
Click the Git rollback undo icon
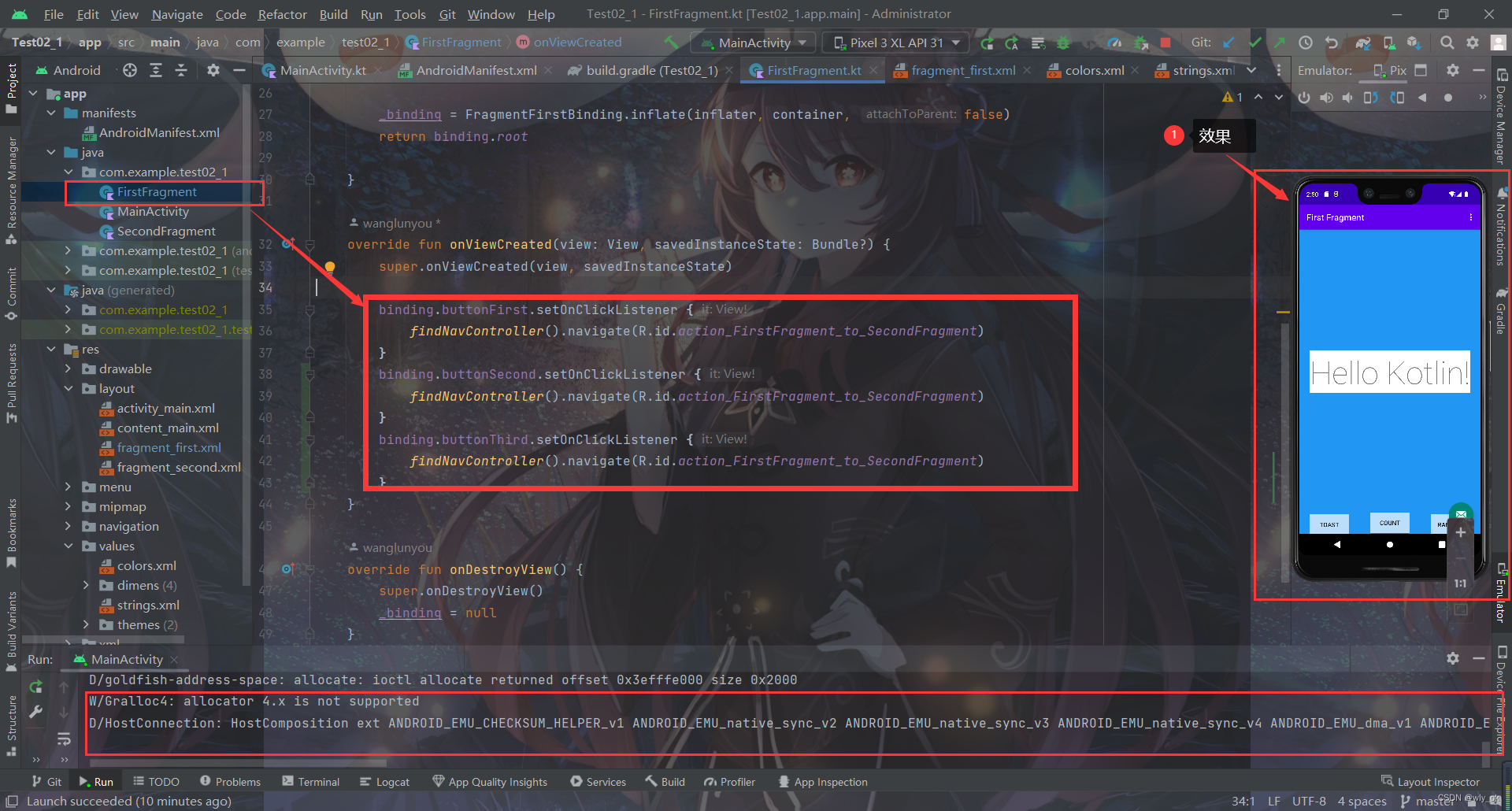pos(1332,43)
